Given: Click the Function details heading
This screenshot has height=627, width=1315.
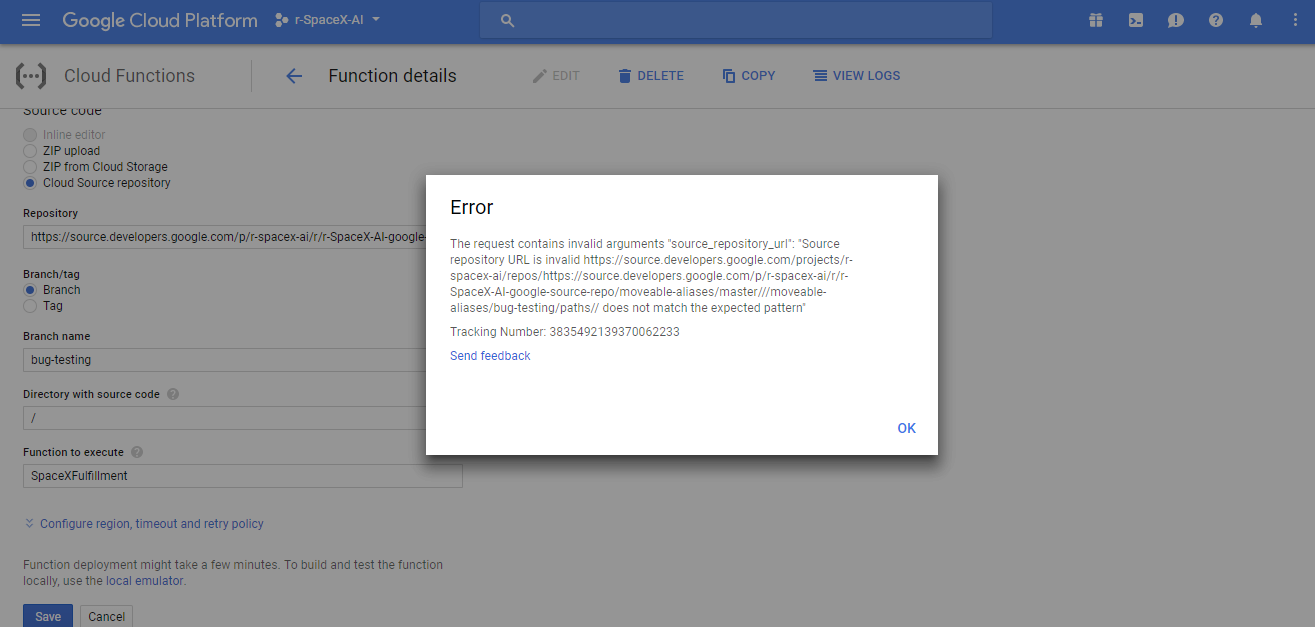Looking at the screenshot, I should (392, 76).
